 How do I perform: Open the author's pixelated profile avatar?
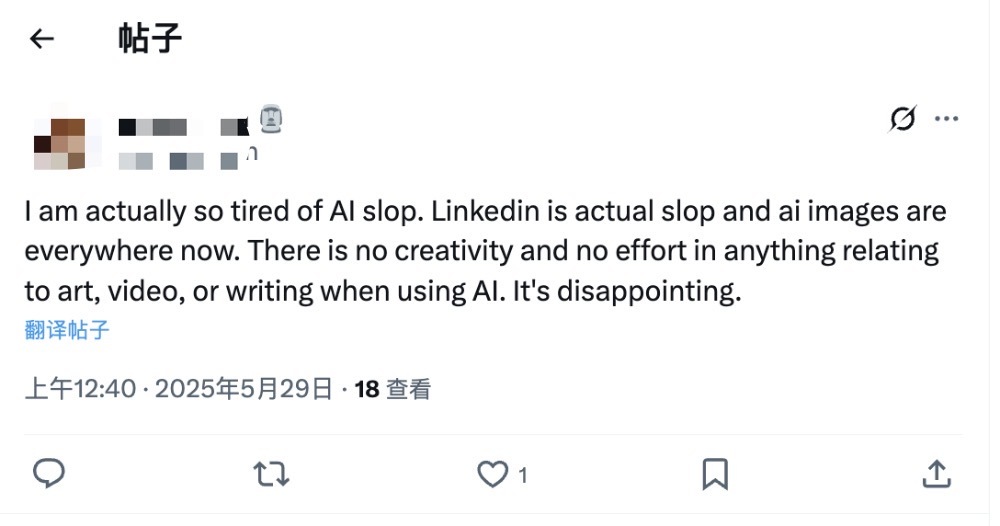(x=60, y=143)
